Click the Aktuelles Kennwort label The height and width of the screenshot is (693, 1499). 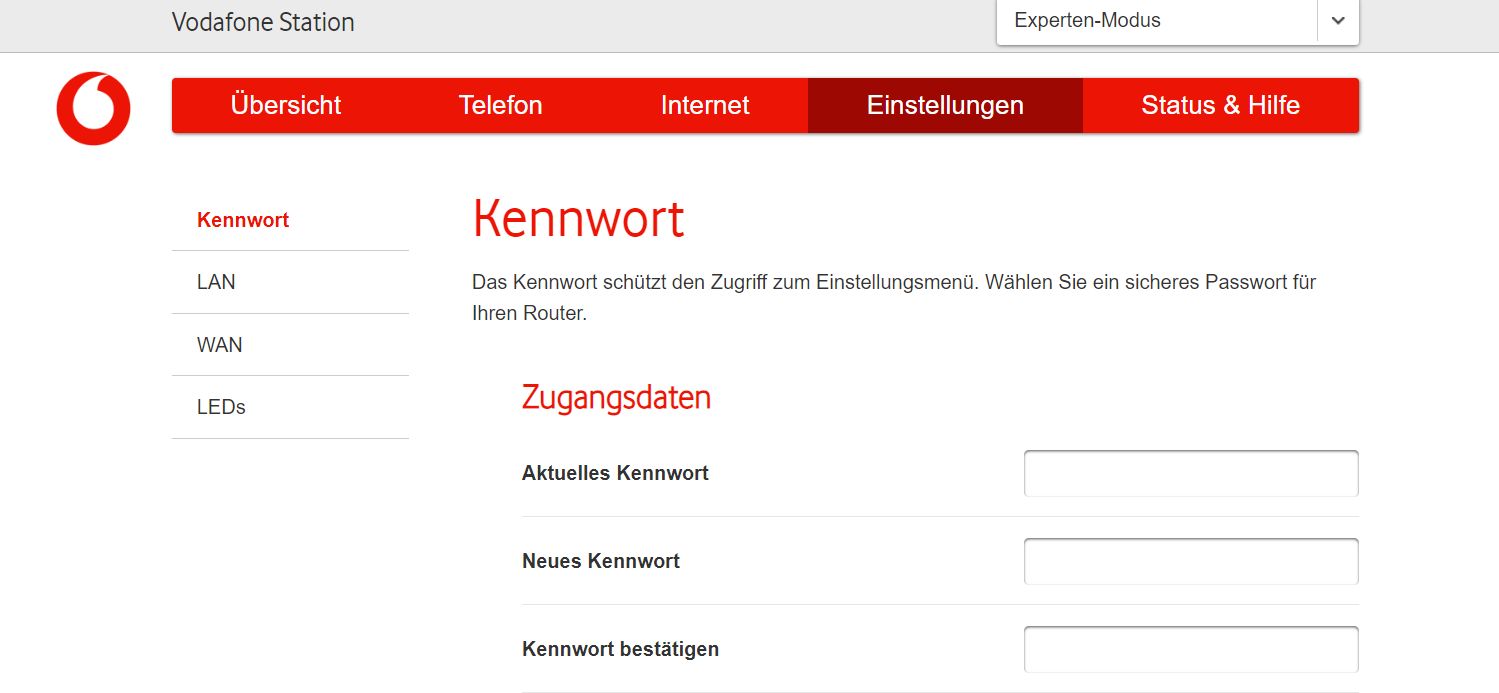click(615, 473)
